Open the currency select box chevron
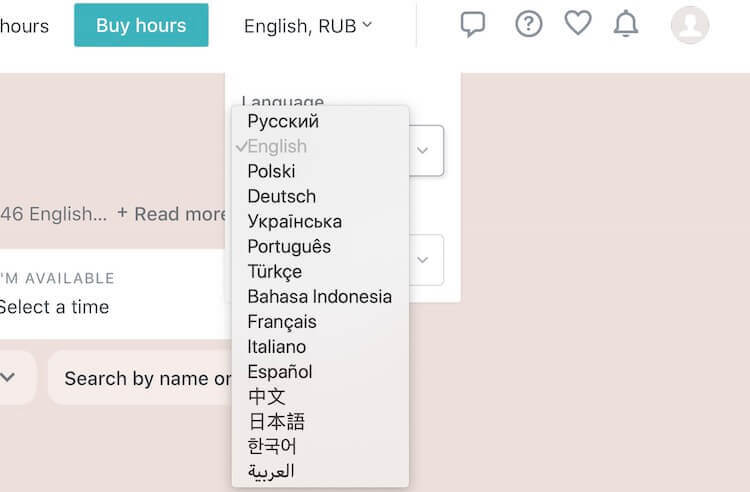This screenshot has height=492, width=750. coord(423,260)
